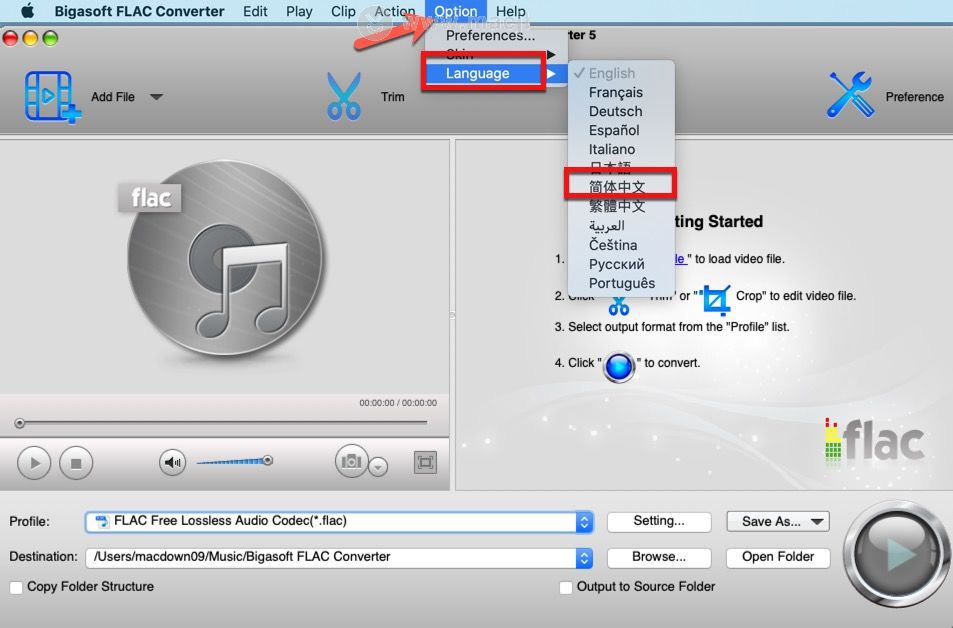Choose Português language
This screenshot has height=628, width=953.
[621, 283]
